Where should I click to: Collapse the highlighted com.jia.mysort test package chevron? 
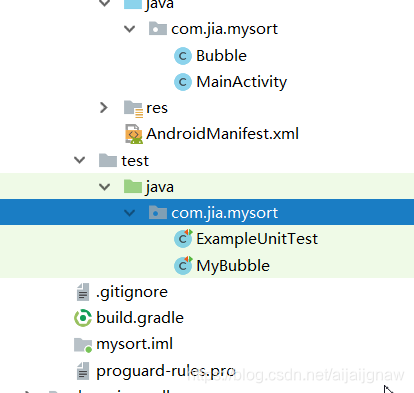[x=129, y=213]
